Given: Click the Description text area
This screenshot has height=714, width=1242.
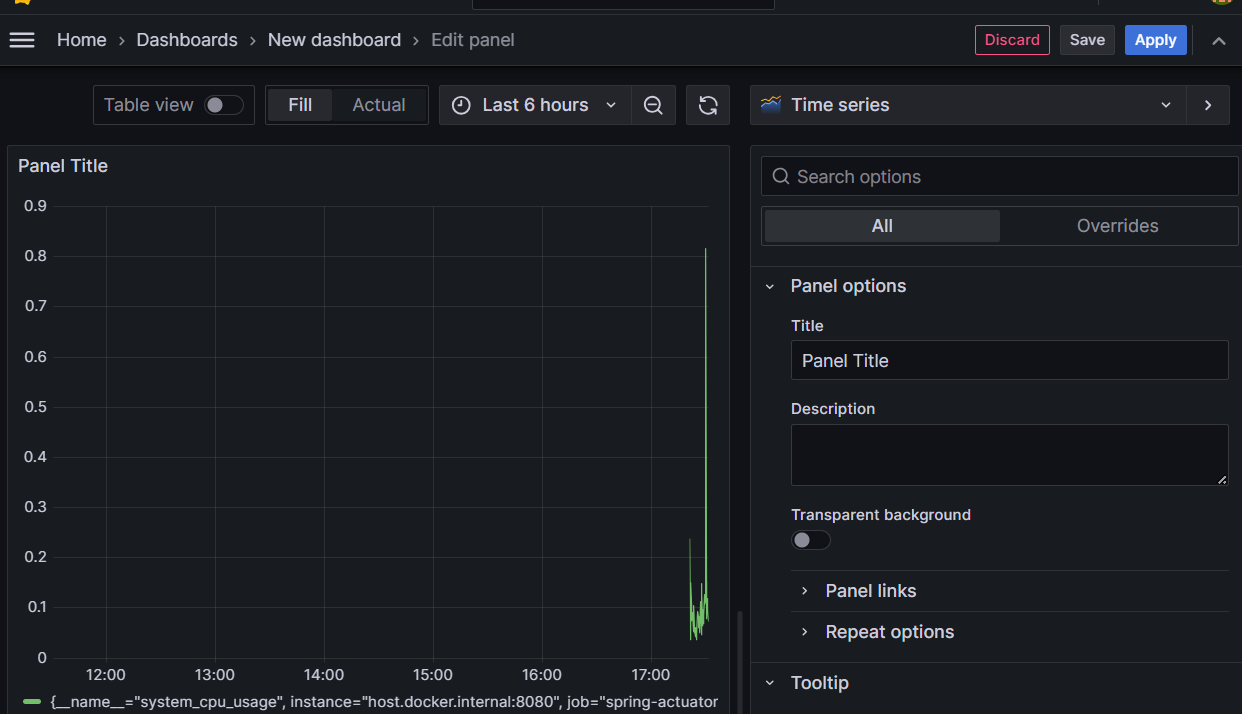Looking at the screenshot, I should (1009, 455).
